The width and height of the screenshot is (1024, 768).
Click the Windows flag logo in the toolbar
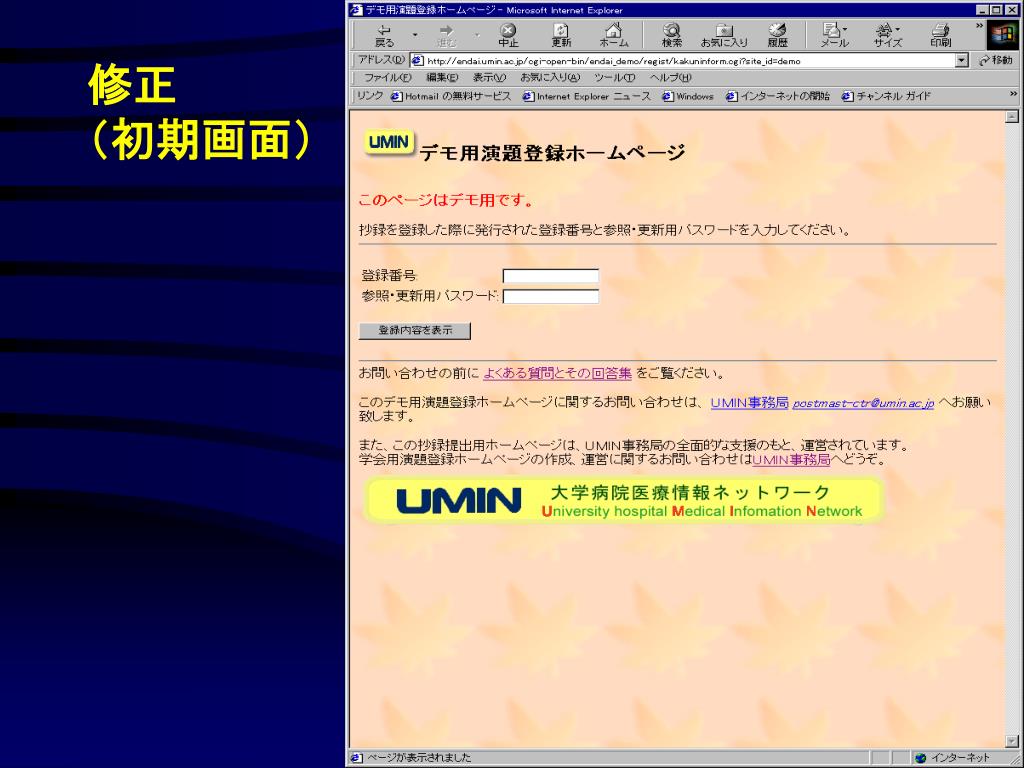coord(1002,35)
